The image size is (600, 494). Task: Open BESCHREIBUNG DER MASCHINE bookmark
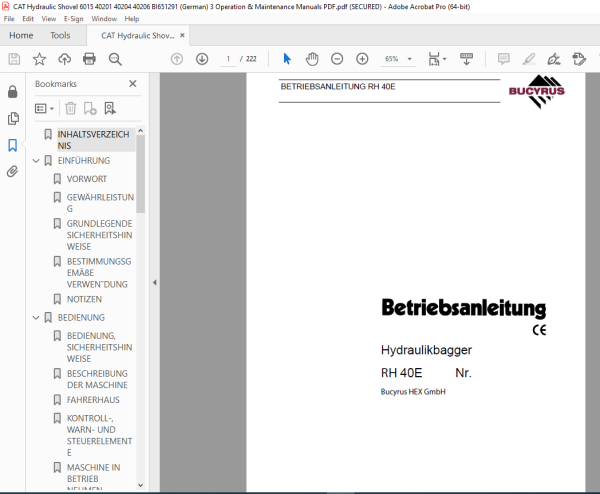(x=97, y=379)
